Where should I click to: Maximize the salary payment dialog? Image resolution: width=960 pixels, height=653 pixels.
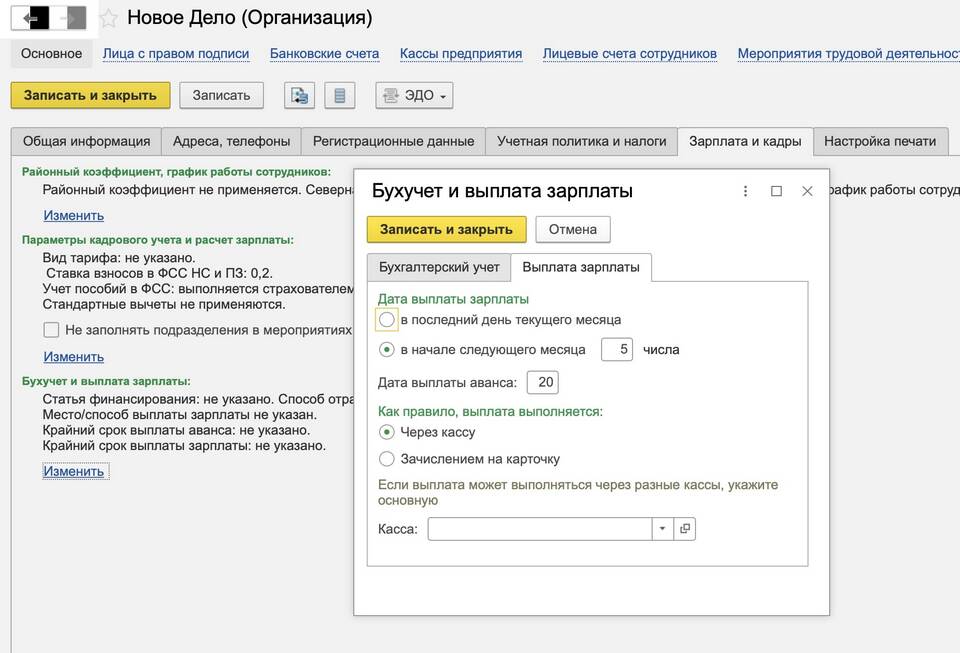click(776, 191)
